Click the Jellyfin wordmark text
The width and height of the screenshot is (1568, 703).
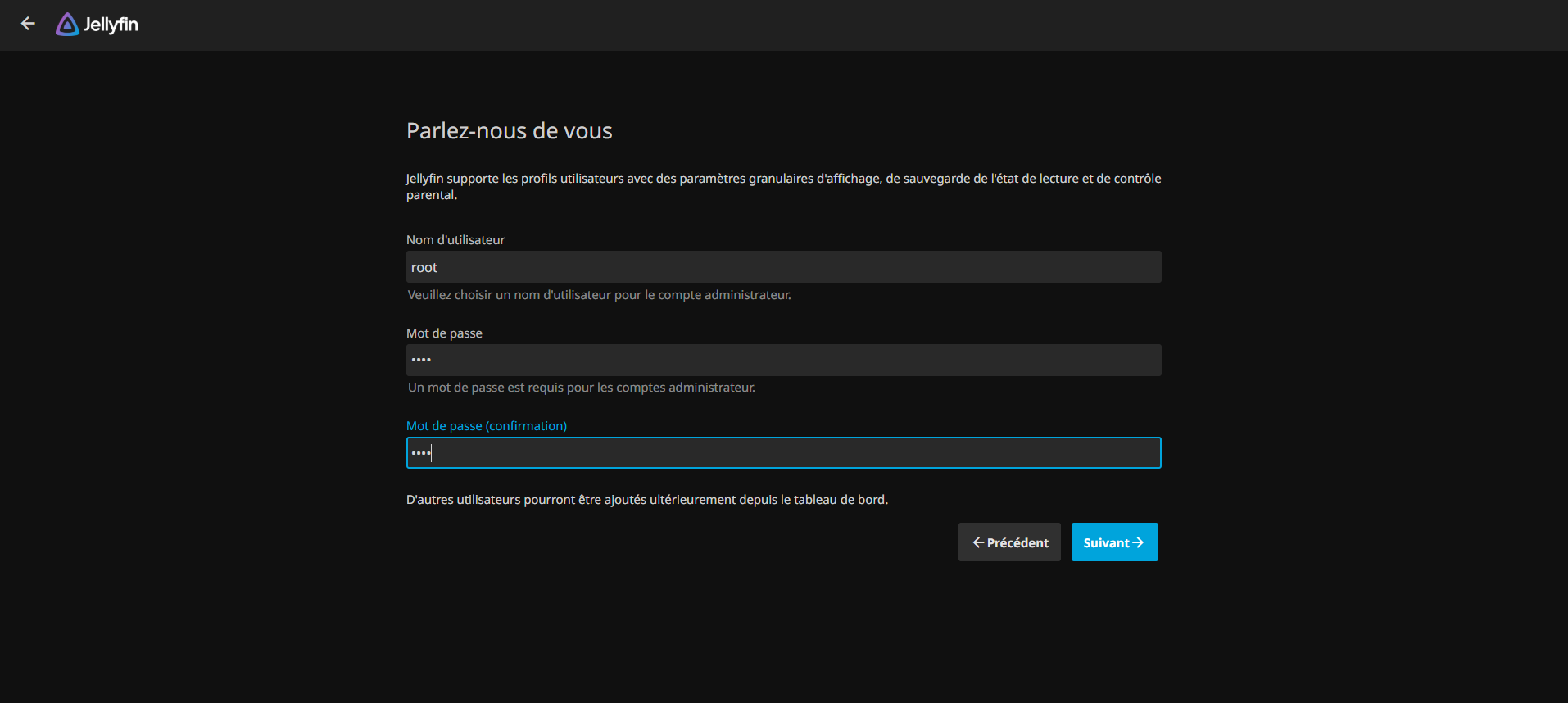(111, 25)
